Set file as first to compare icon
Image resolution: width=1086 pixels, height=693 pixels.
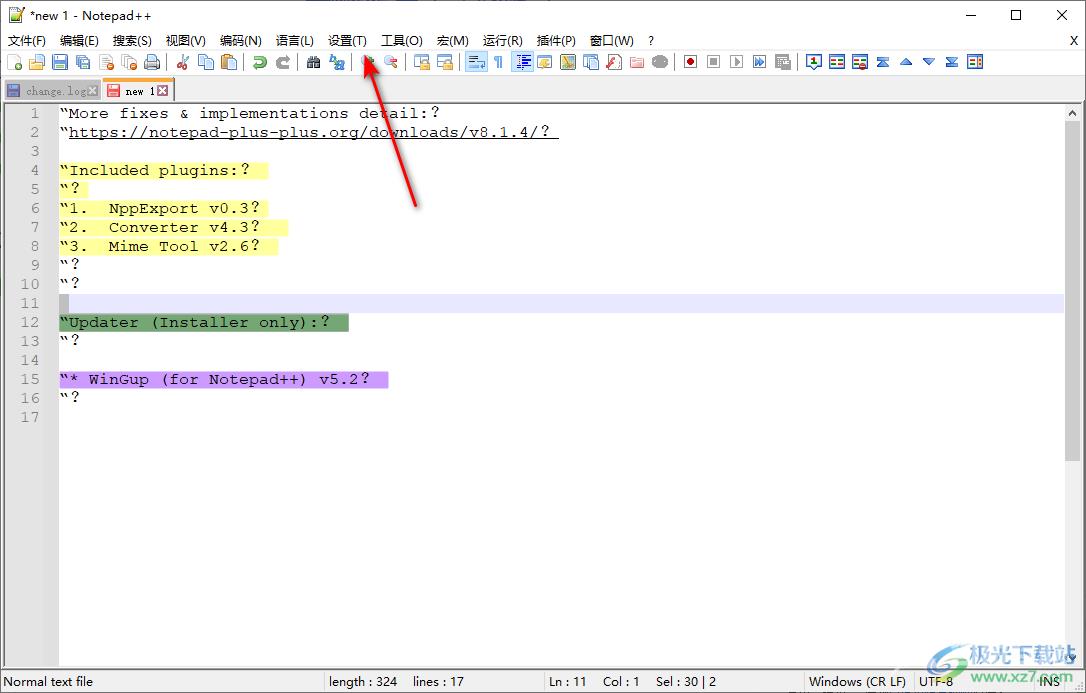click(x=814, y=62)
